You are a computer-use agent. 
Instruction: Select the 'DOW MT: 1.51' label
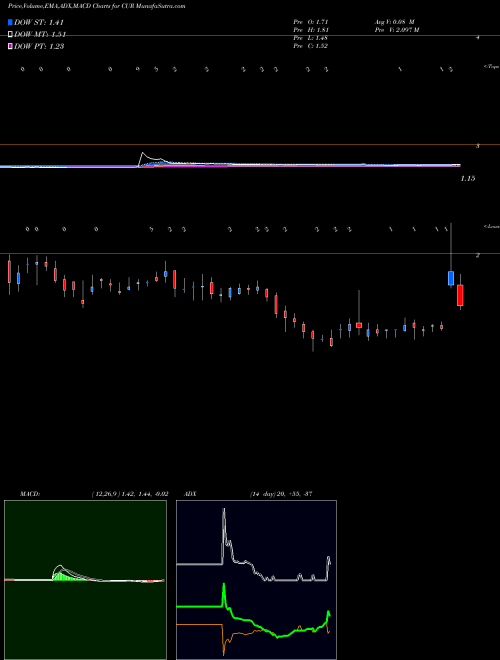pyautogui.click(x=39, y=35)
